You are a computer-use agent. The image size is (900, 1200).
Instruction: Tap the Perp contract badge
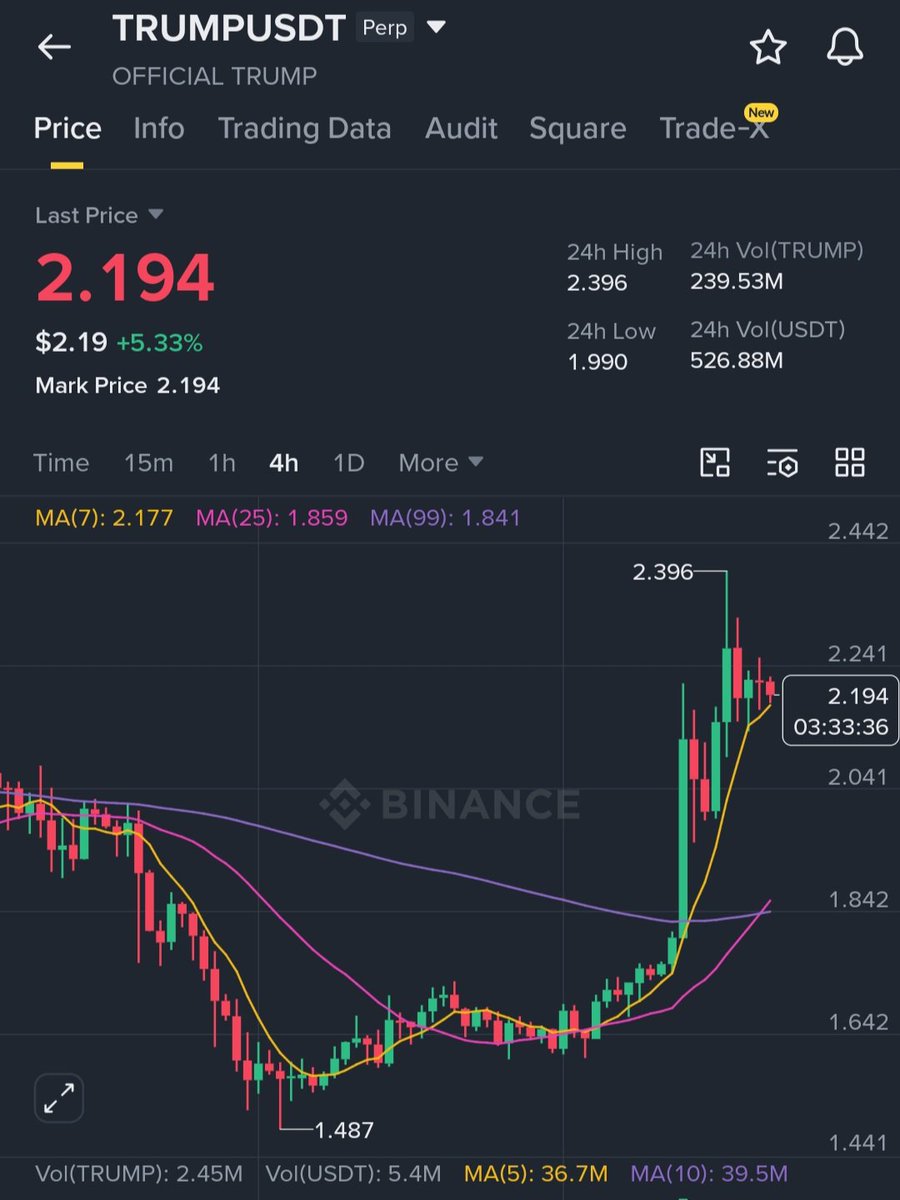(x=385, y=28)
